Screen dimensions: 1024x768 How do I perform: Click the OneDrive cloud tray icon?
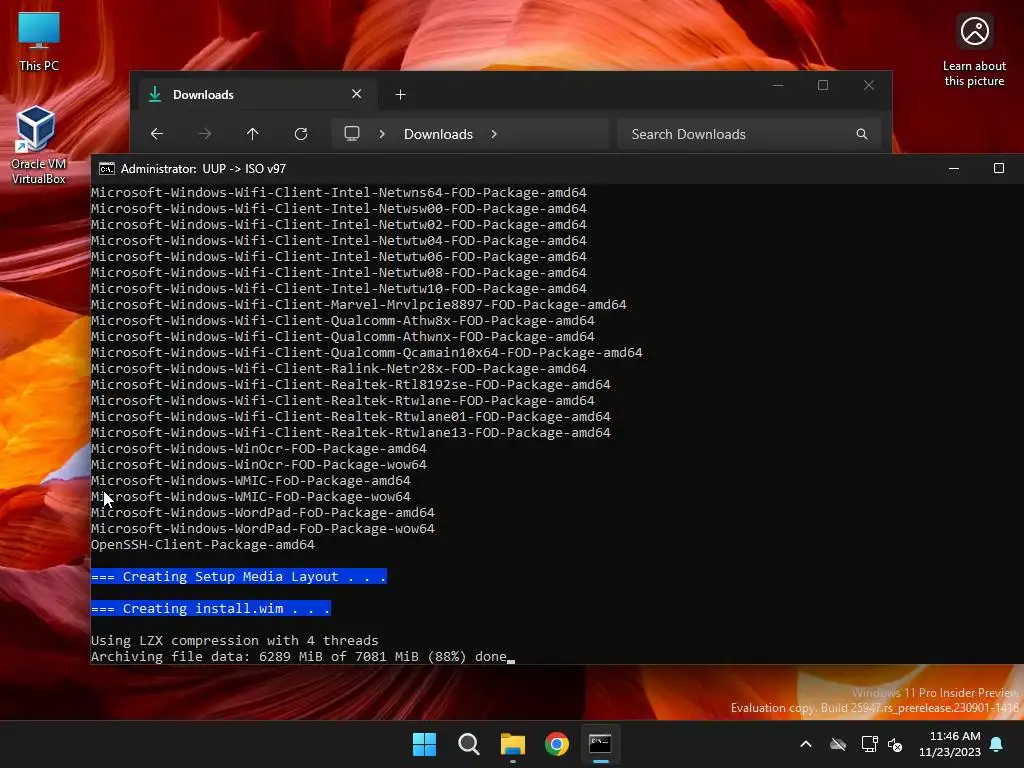point(838,744)
